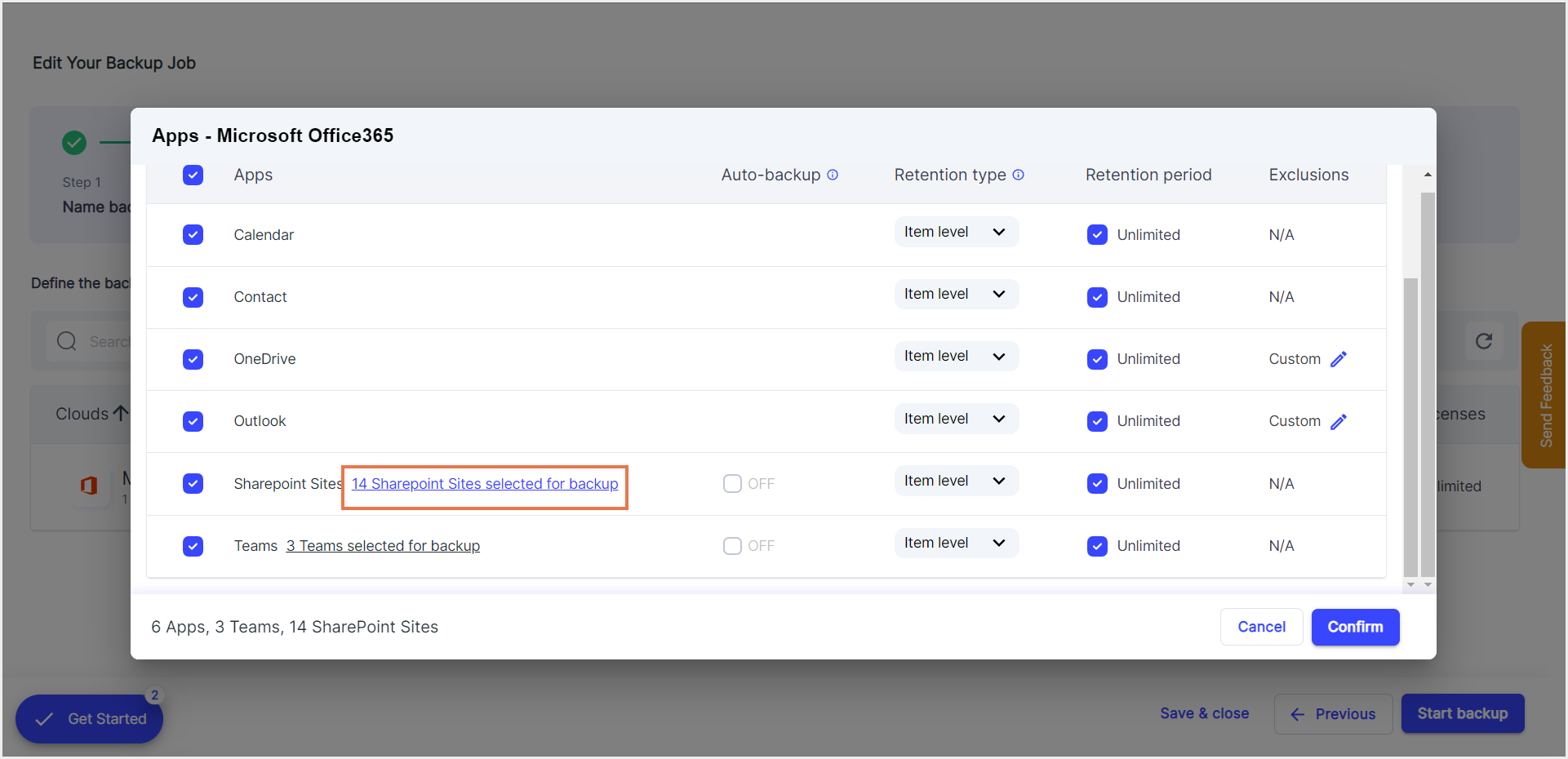Uncheck the Calendar app checkbox
This screenshot has height=759, width=1568.
tap(193, 235)
